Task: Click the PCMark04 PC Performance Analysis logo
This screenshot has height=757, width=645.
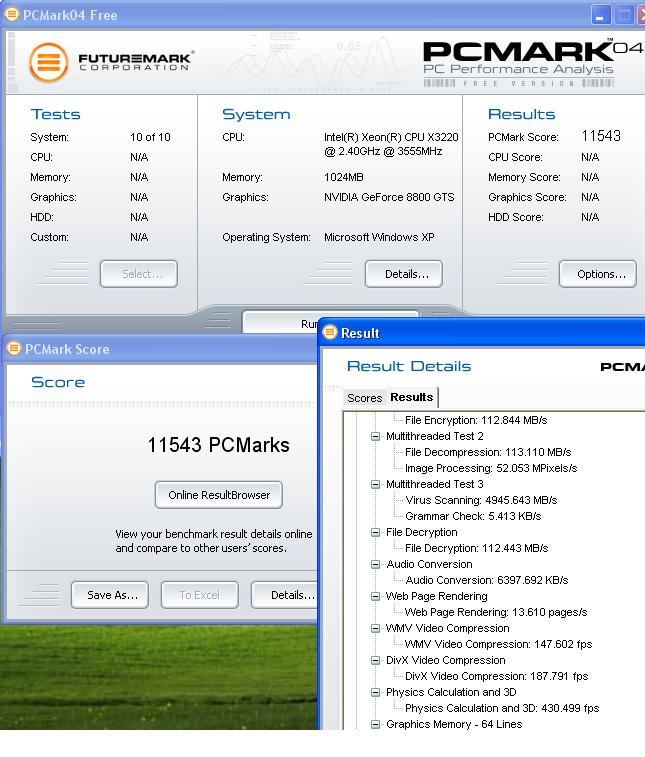Action: pos(533,64)
